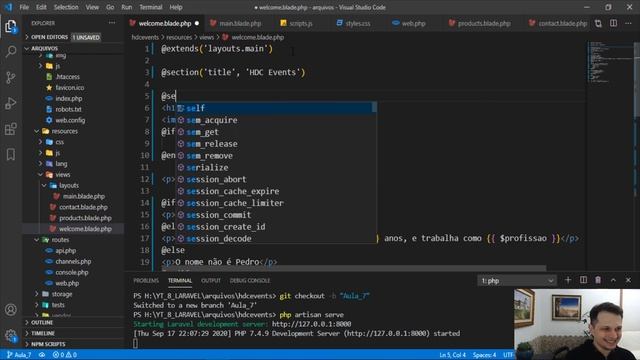Open Explorer more actions ellipsis
Image resolution: width=640 pixels, height=360 pixels.
[x=112, y=23]
